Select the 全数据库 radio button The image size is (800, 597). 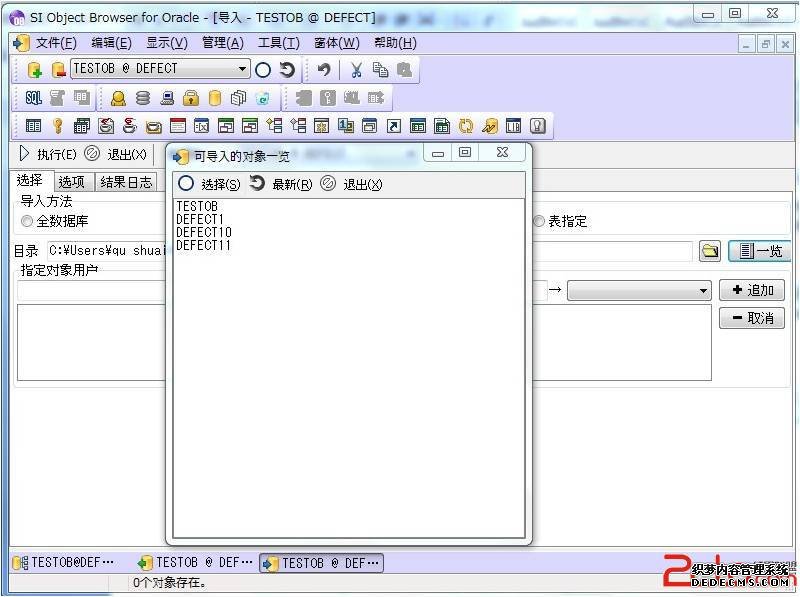[27, 221]
